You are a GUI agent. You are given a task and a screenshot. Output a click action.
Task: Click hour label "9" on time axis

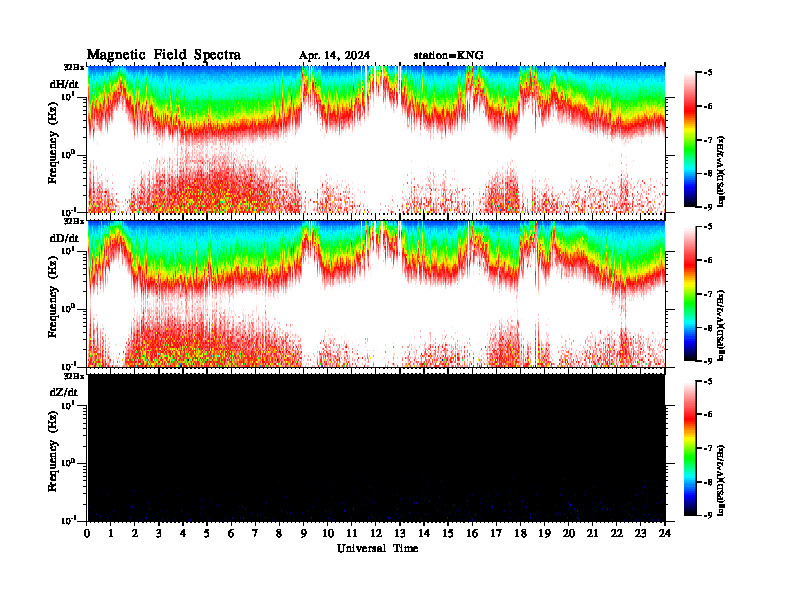tap(303, 534)
